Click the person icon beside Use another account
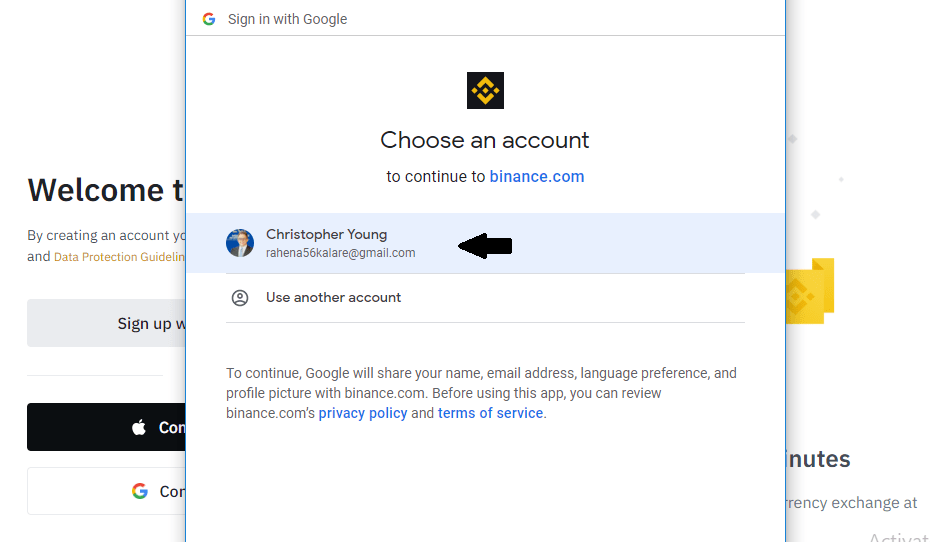The image size is (930, 542). click(x=240, y=298)
